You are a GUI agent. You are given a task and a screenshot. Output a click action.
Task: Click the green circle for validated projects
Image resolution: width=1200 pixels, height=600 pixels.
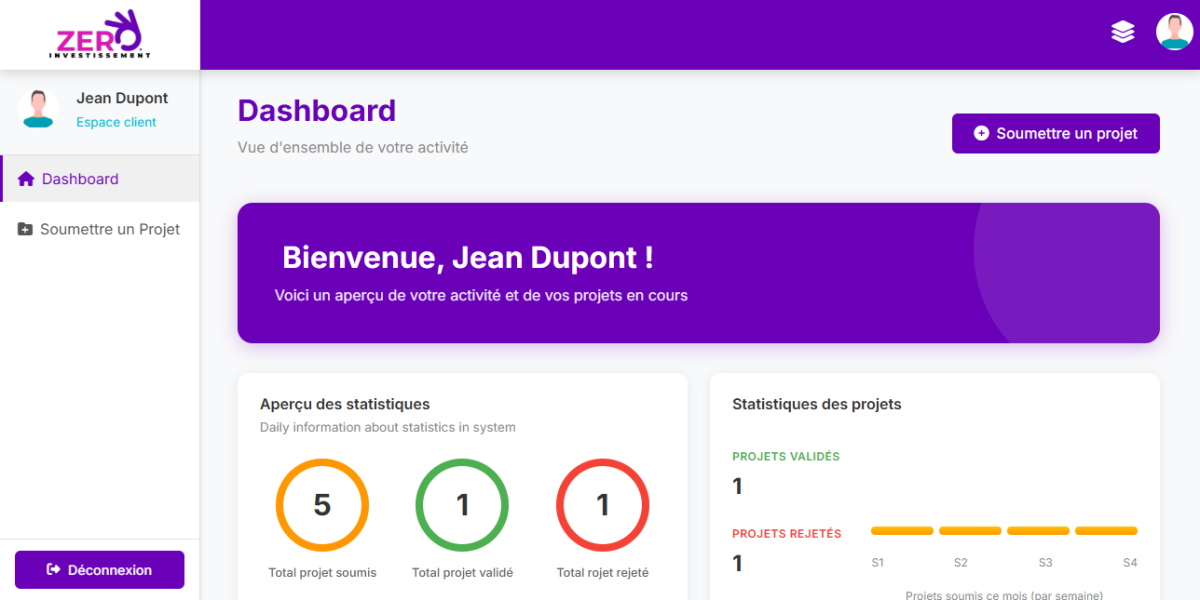[462, 505]
